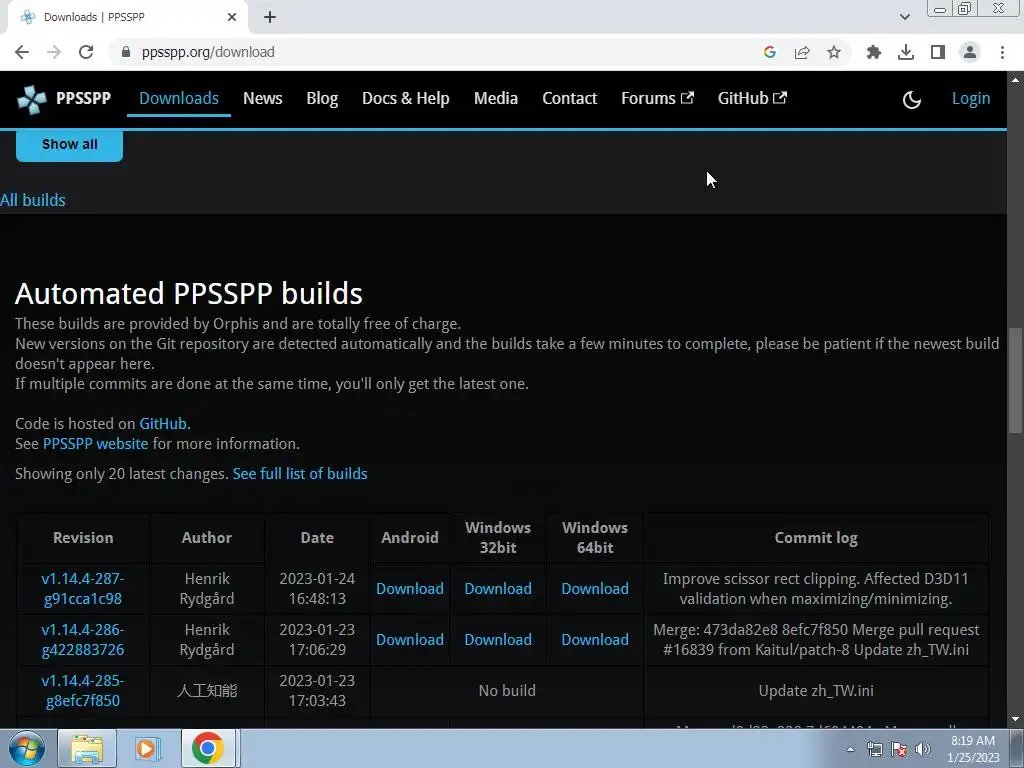
Task: Open the Media nav item
Action: point(496,99)
